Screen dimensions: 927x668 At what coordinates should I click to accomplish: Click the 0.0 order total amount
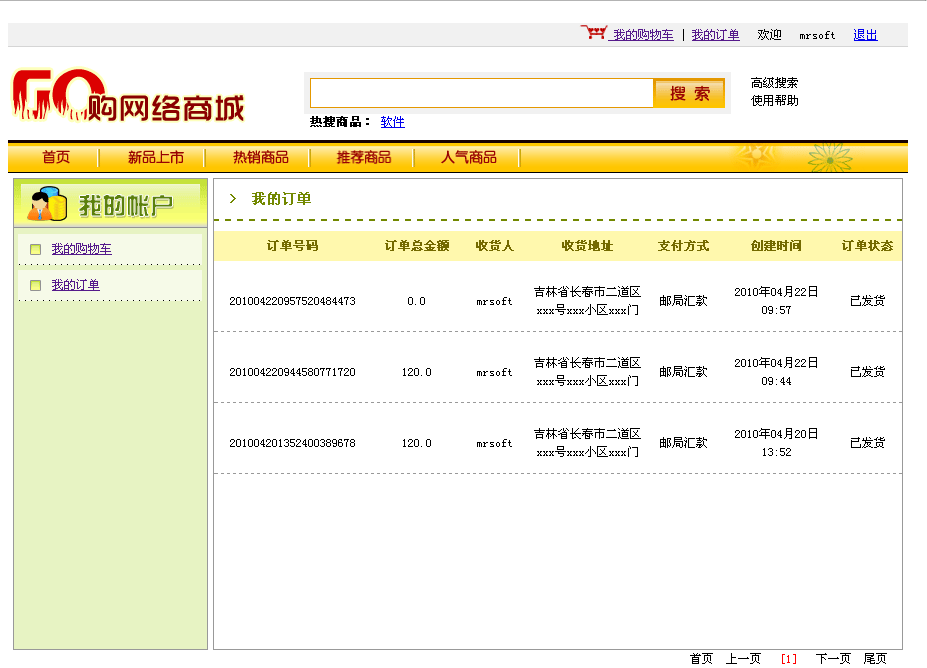pyautogui.click(x=416, y=301)
